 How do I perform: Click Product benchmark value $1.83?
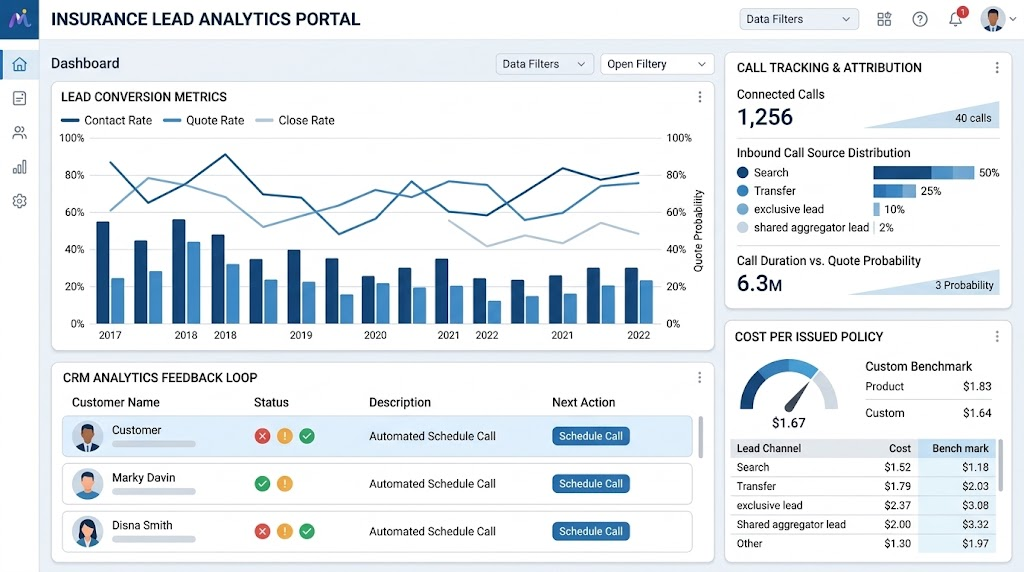pyautogui.click(x=977, y=386)
